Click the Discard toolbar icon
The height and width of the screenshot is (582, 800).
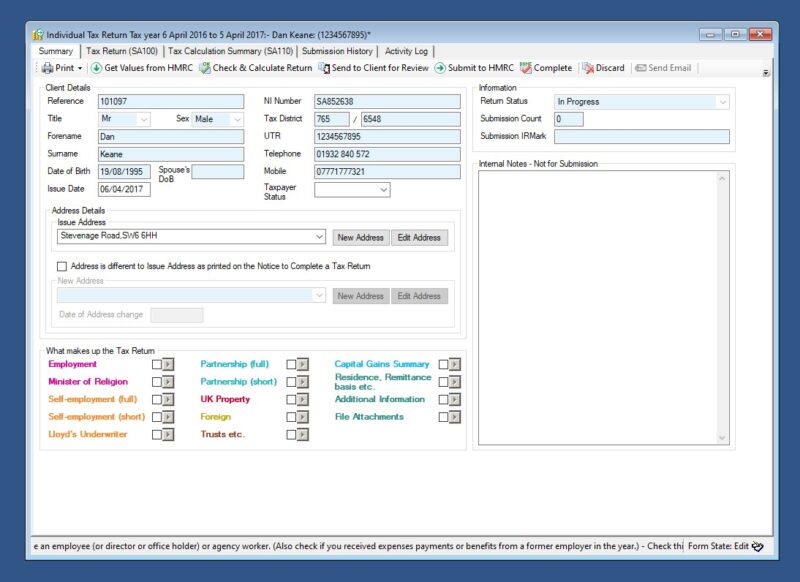click(x=588, y=68)
